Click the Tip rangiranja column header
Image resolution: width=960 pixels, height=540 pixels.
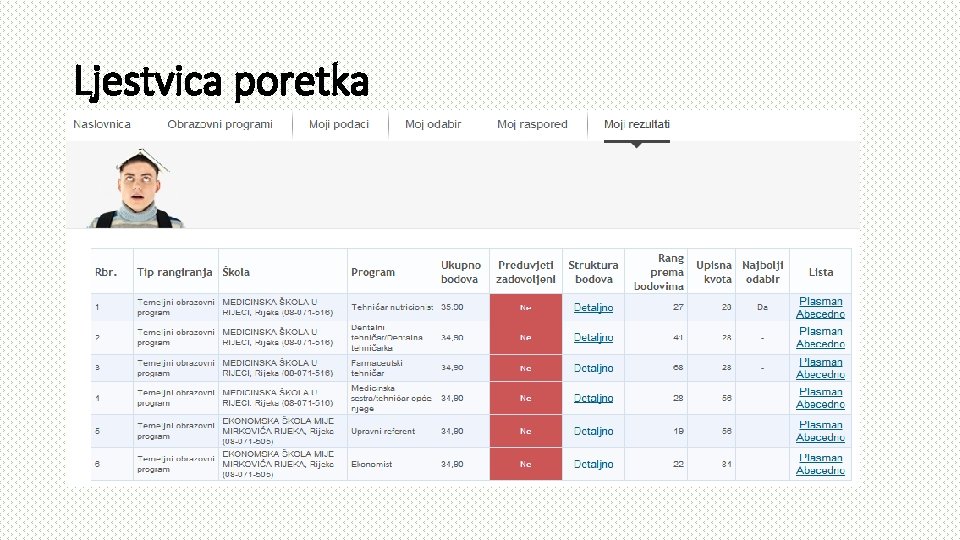pos(174,272)
